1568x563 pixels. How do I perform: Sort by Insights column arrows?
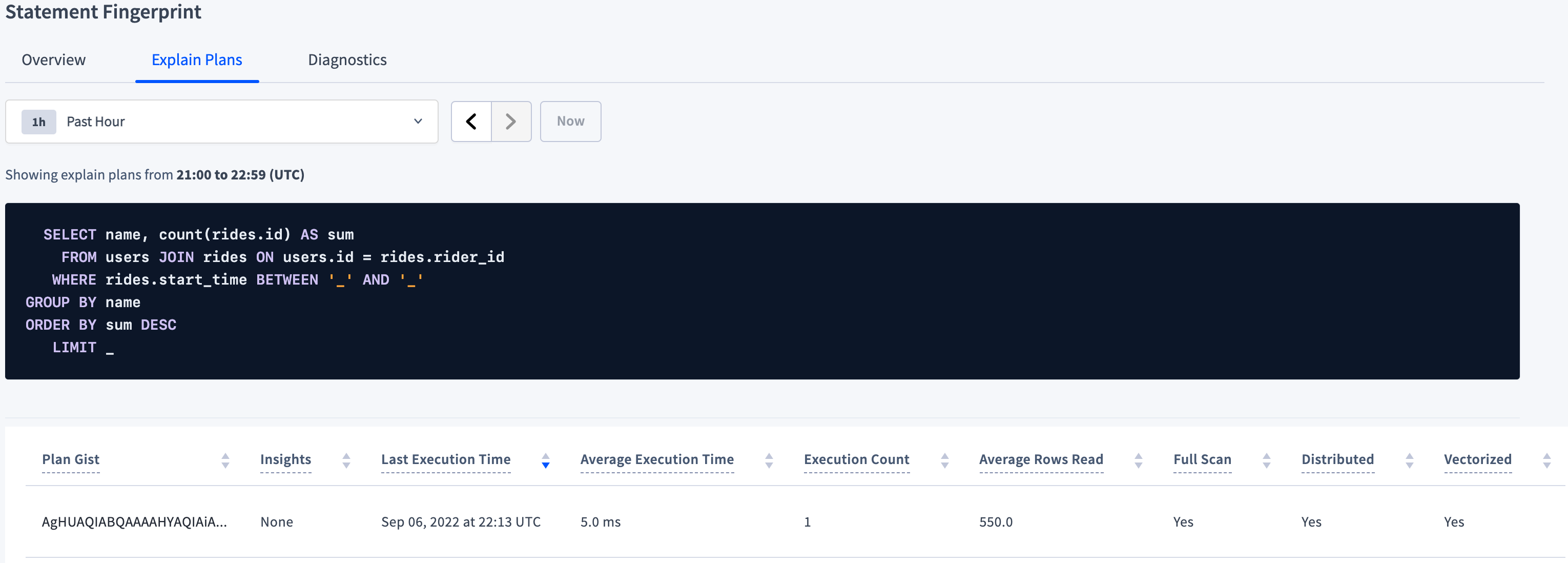(346, 460)
